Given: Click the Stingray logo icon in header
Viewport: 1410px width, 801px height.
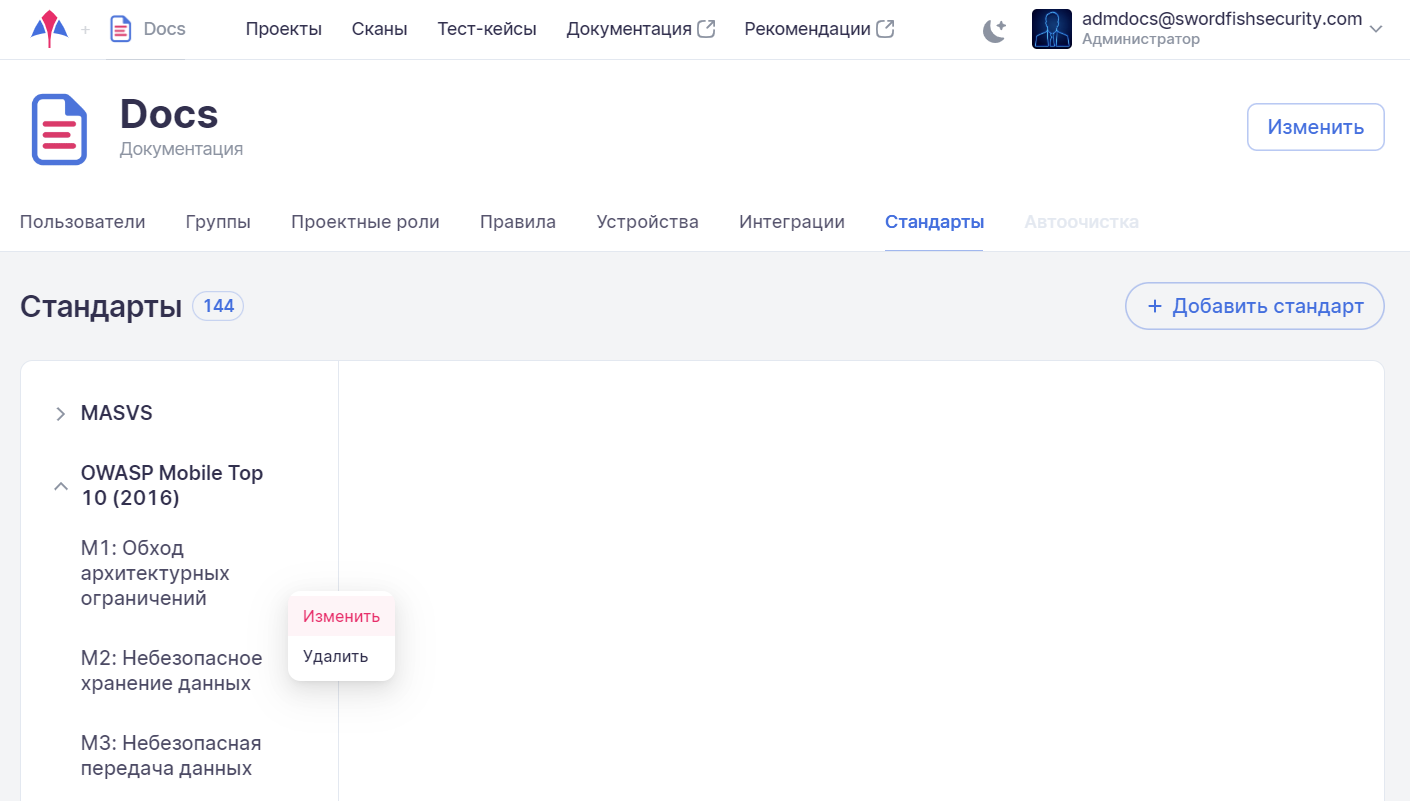Looking at the screenshot, I should (x=49, y=29).
